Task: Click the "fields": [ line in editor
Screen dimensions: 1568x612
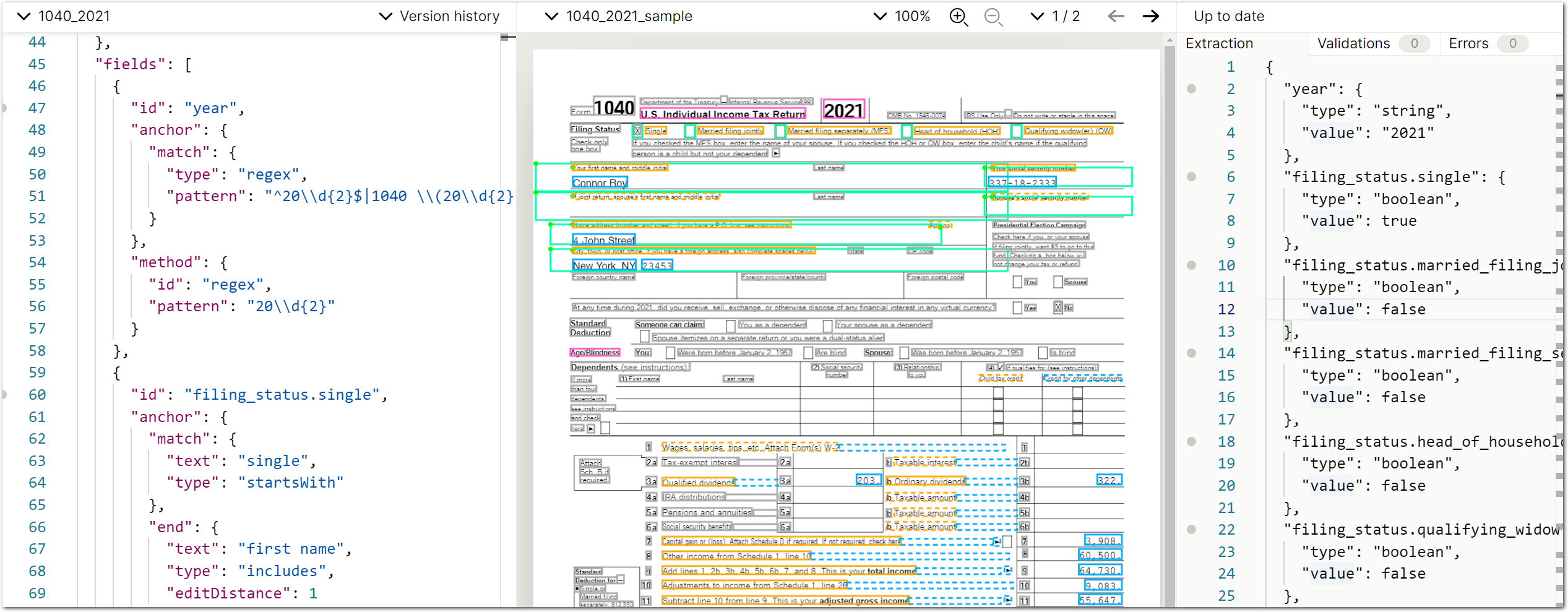Action: point(144,64)
